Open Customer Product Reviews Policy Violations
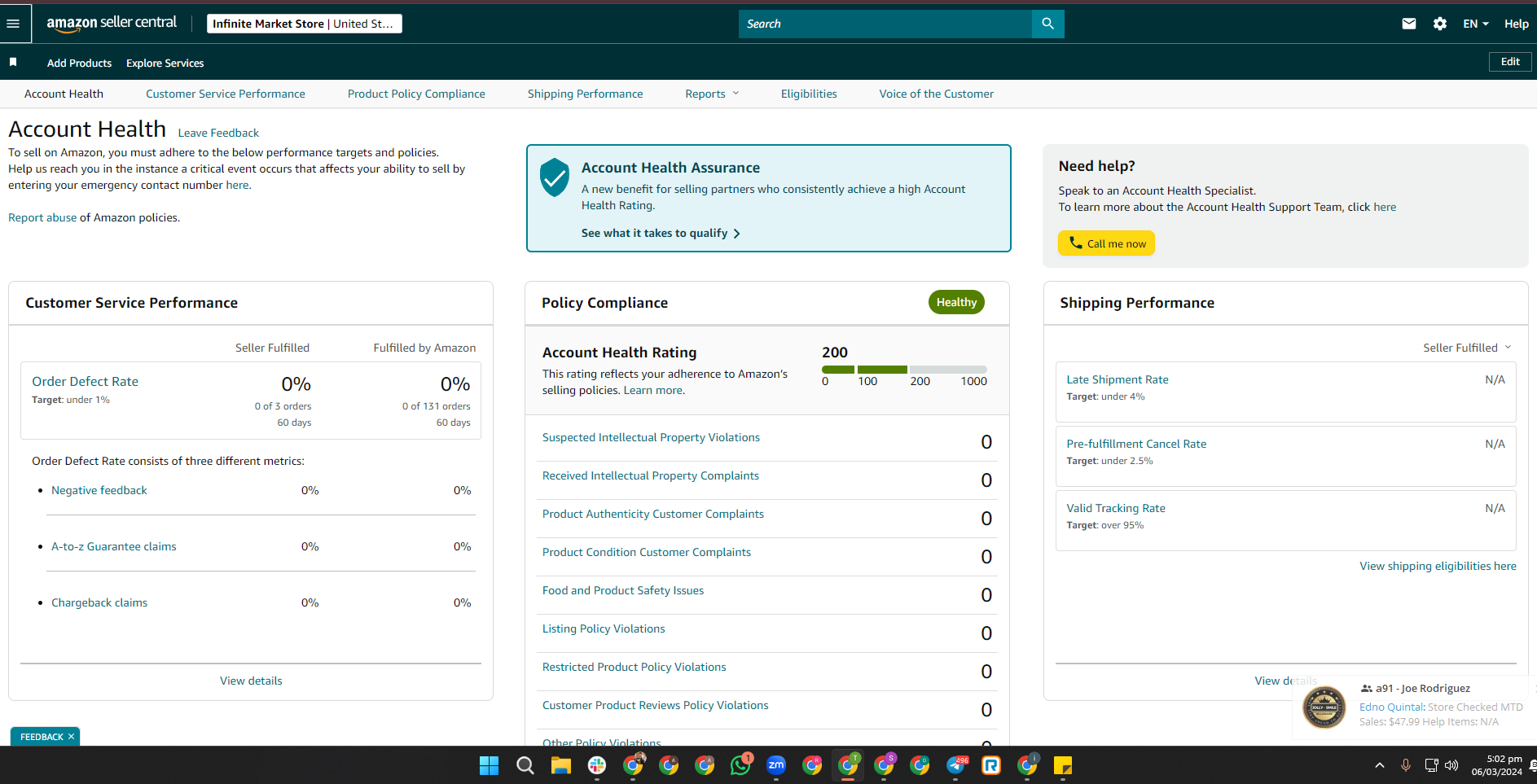 [x=656, y=705]
